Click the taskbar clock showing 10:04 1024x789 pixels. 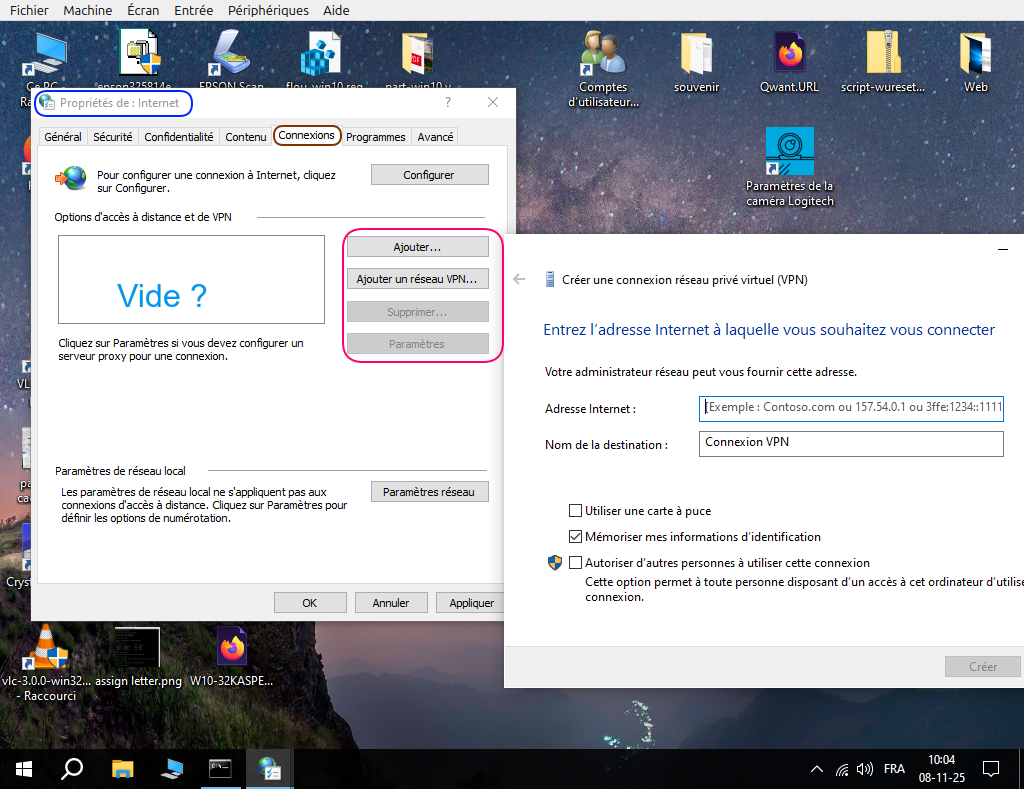[x=941, y=769]
